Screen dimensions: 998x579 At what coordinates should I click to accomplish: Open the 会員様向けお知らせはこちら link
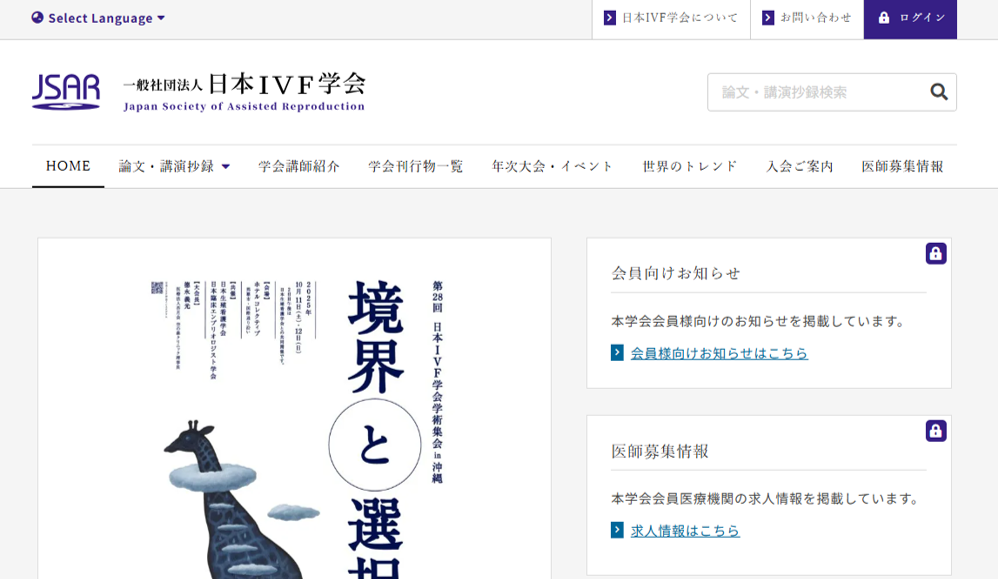[x=719, y=353]
